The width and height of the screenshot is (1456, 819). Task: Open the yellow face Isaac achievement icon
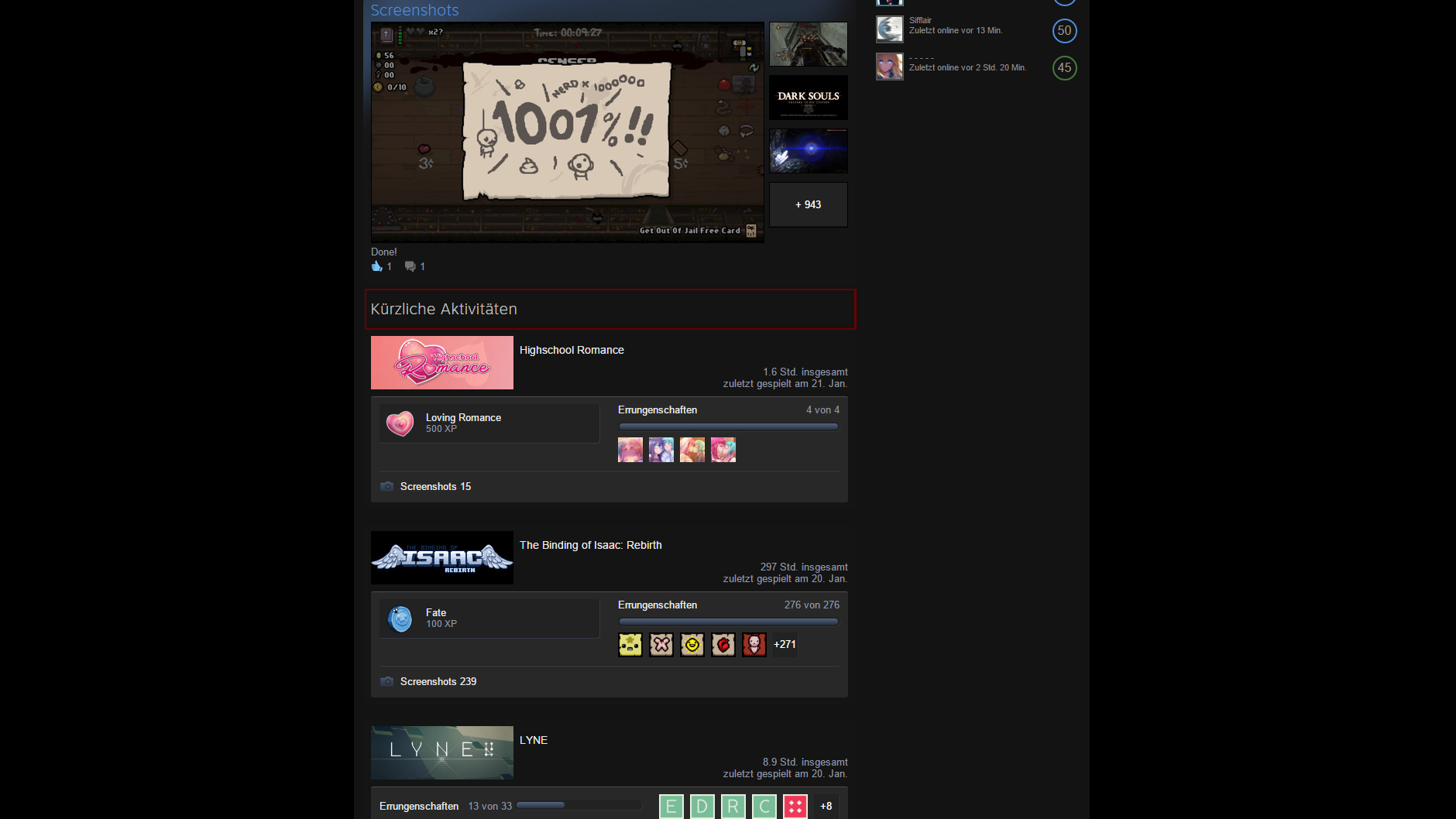630,645
